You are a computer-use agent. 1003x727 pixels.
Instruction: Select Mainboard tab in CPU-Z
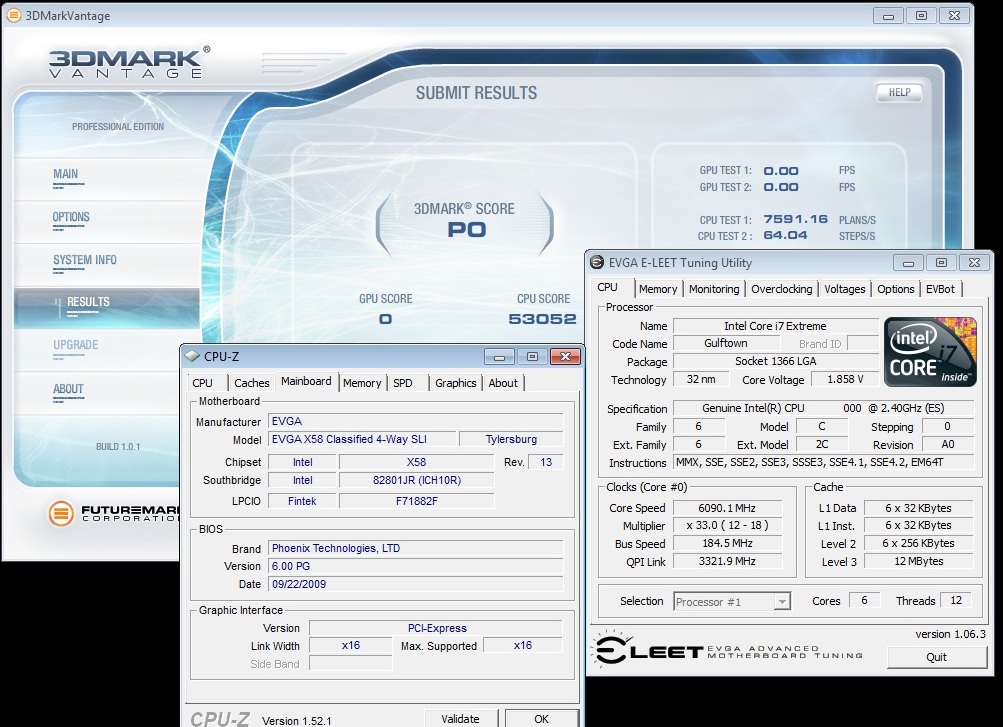[x=306, y=381]
